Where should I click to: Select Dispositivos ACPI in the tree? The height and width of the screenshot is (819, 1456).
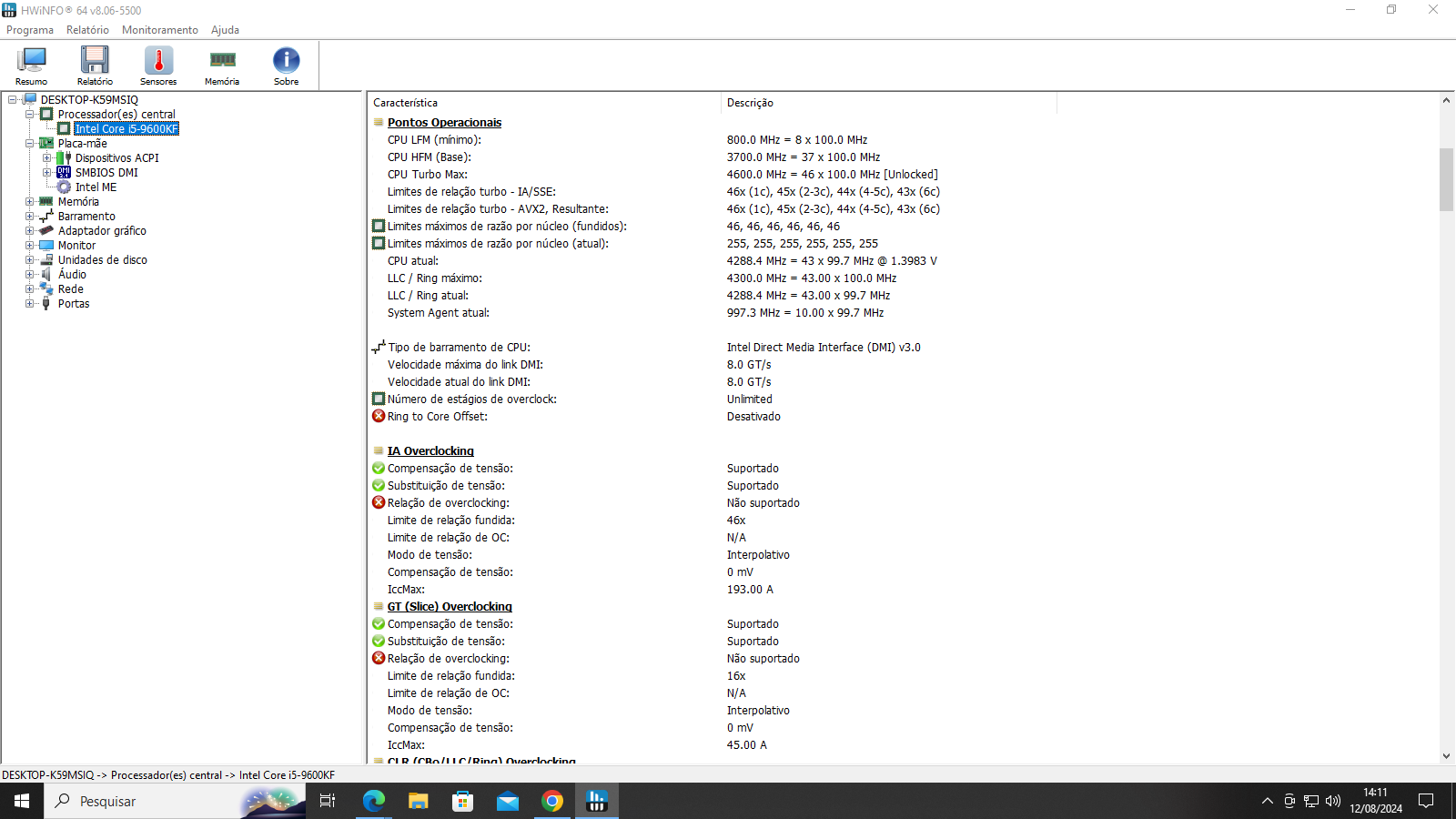[116, 158]
